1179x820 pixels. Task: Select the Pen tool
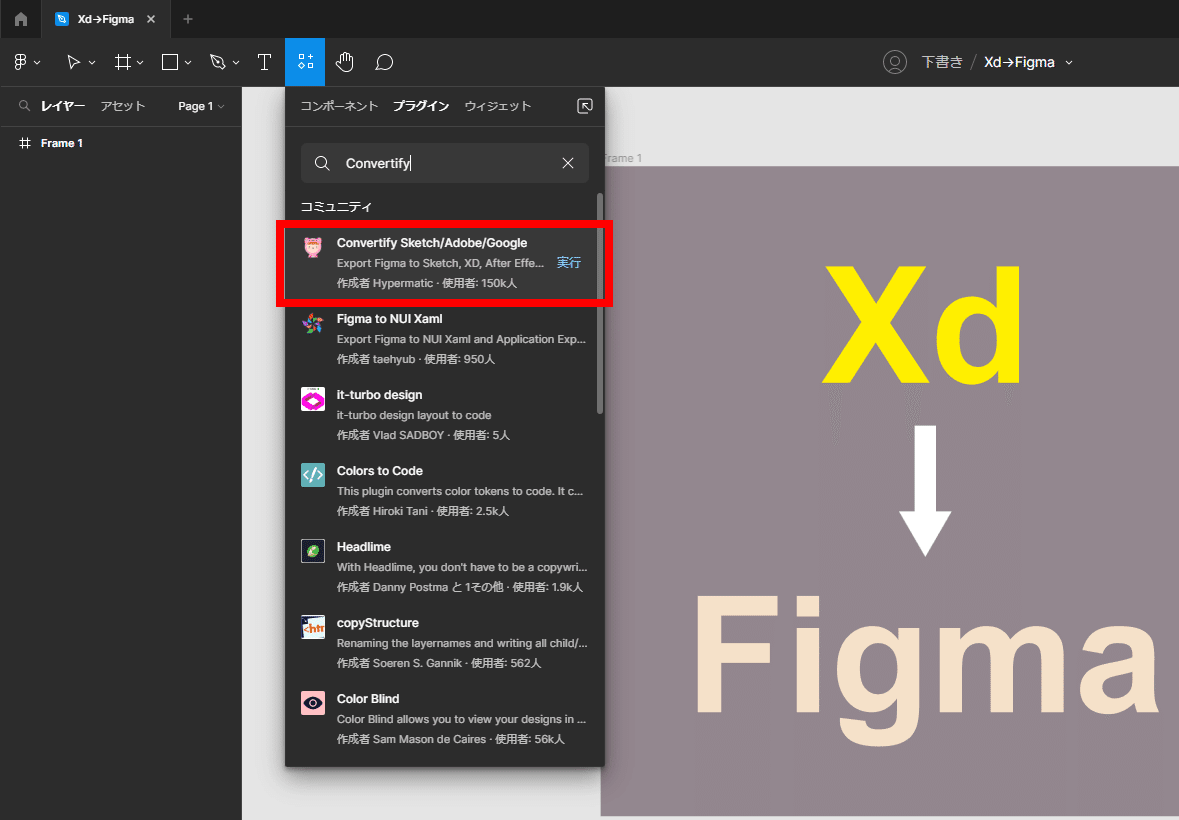coord(218,61)
